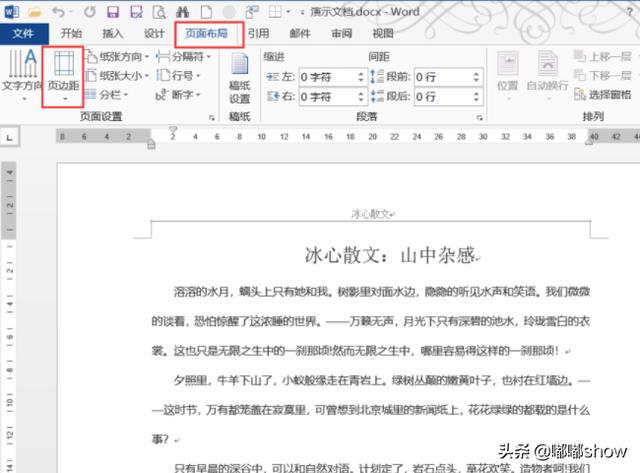Open the Page Setup dialog launcher

pos(211,118)
